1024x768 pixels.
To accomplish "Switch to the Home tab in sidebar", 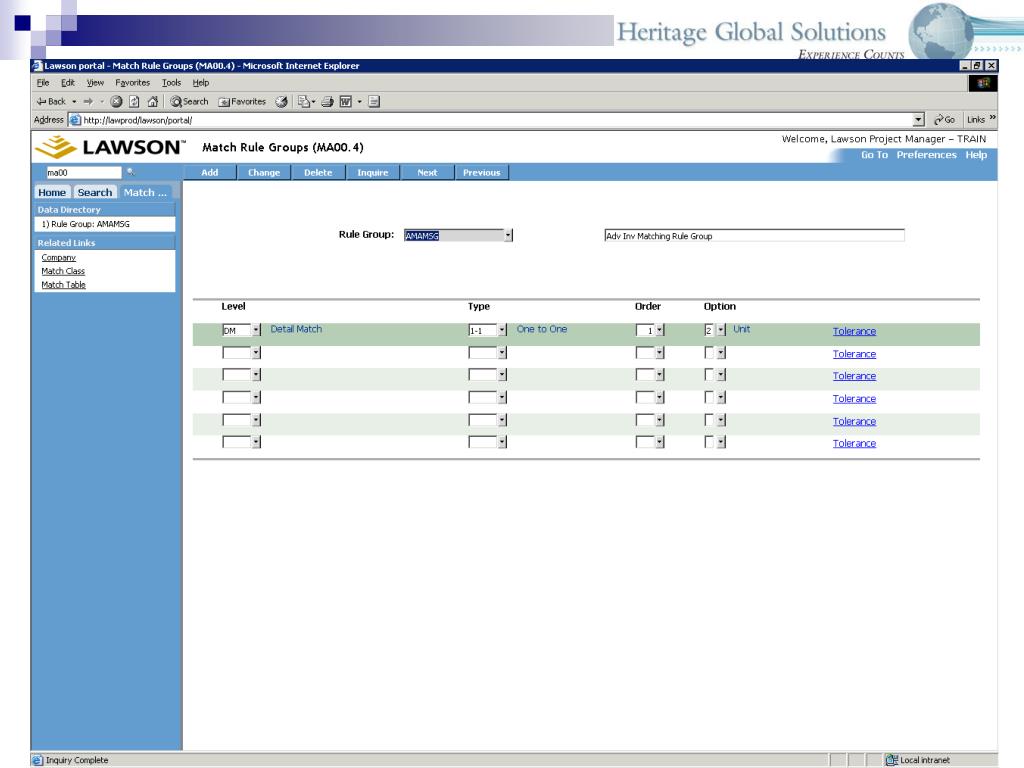I will (x=52, y=192).
